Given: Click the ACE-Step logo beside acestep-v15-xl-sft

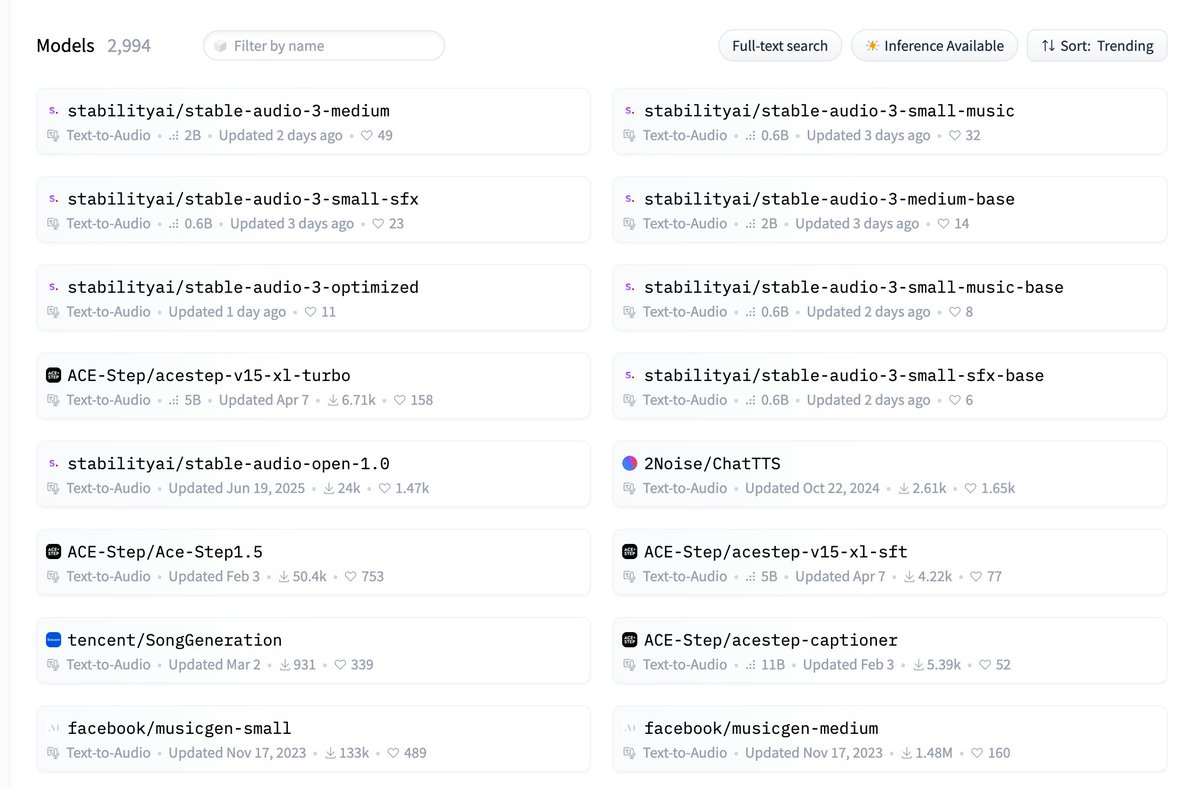Looking at the screenshot, I should [x=630, y=552].
